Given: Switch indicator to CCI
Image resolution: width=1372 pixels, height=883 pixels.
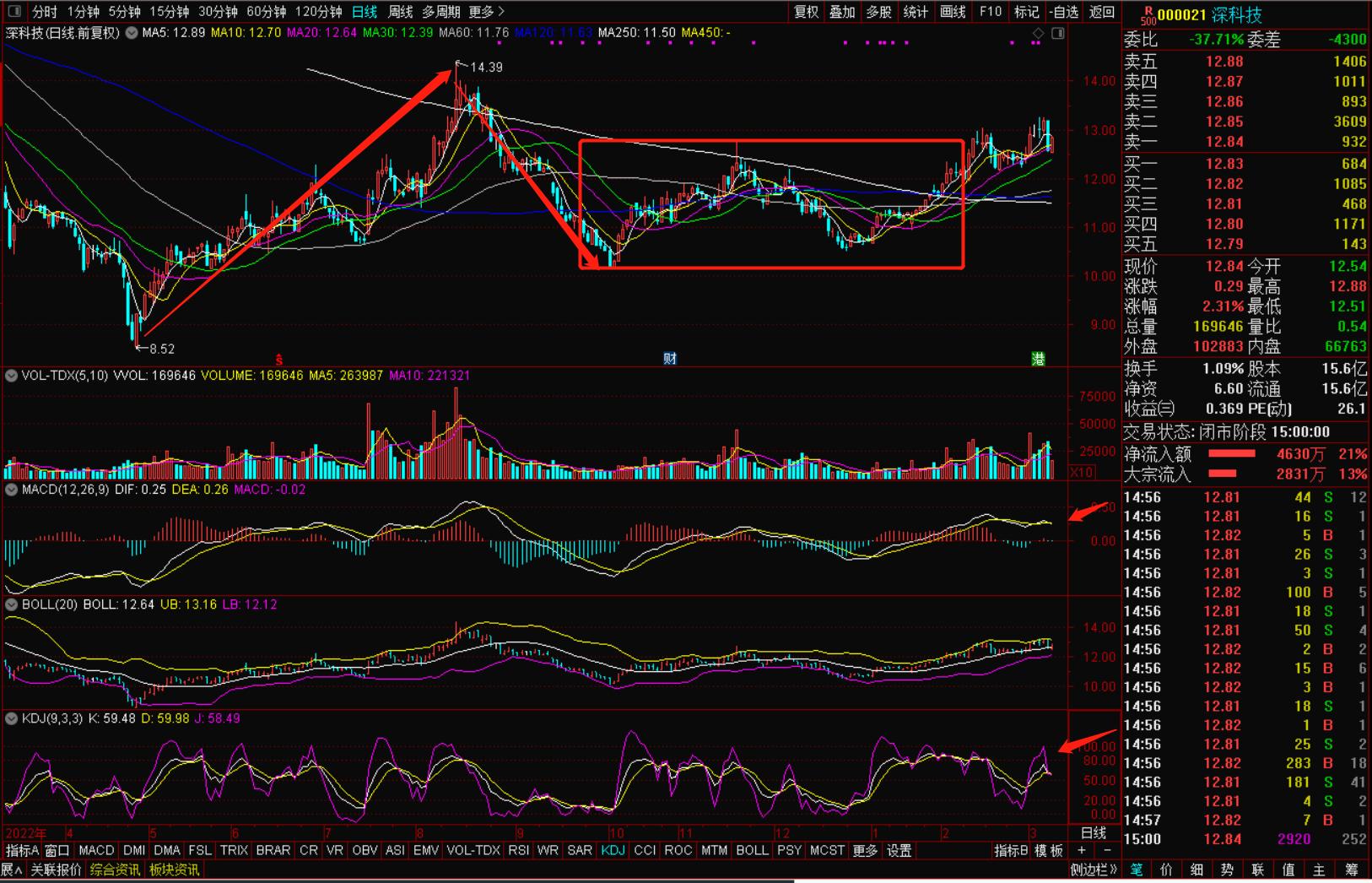Looking at the screenshot, I should coord(645,851).
